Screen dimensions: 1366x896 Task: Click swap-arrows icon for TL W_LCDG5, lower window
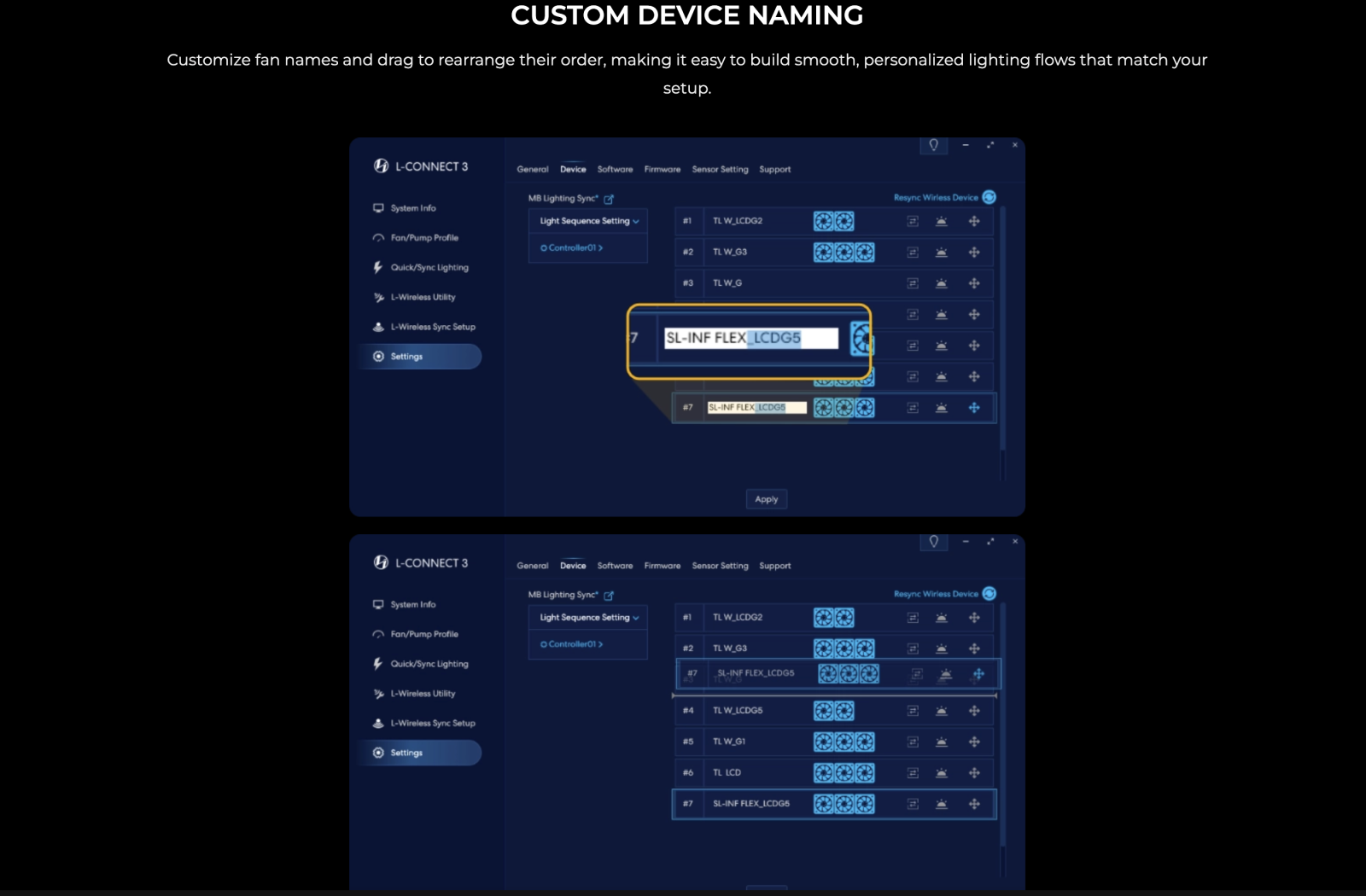(913, 711)
